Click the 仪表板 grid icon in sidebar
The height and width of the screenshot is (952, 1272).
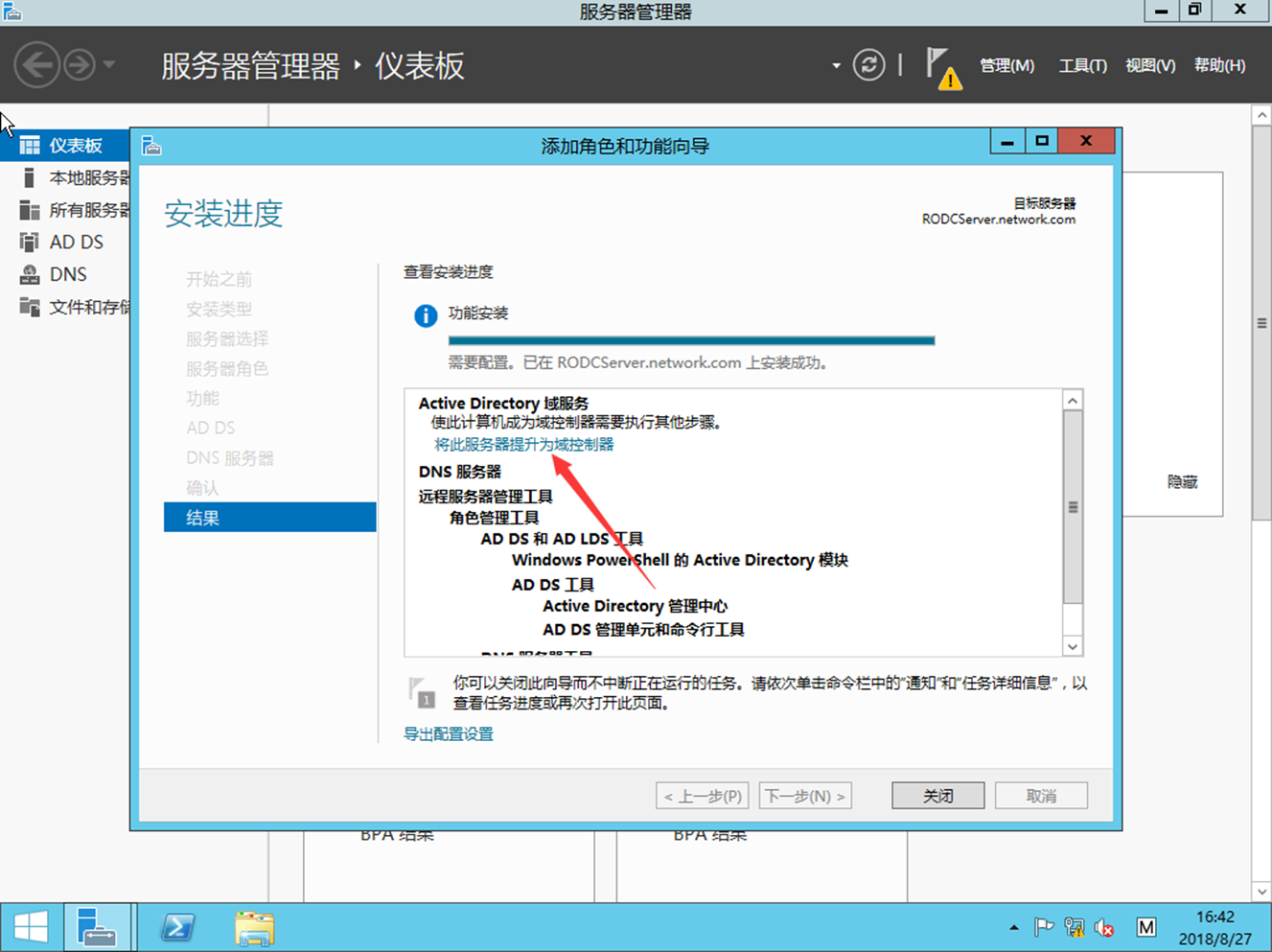pos(30,146)
